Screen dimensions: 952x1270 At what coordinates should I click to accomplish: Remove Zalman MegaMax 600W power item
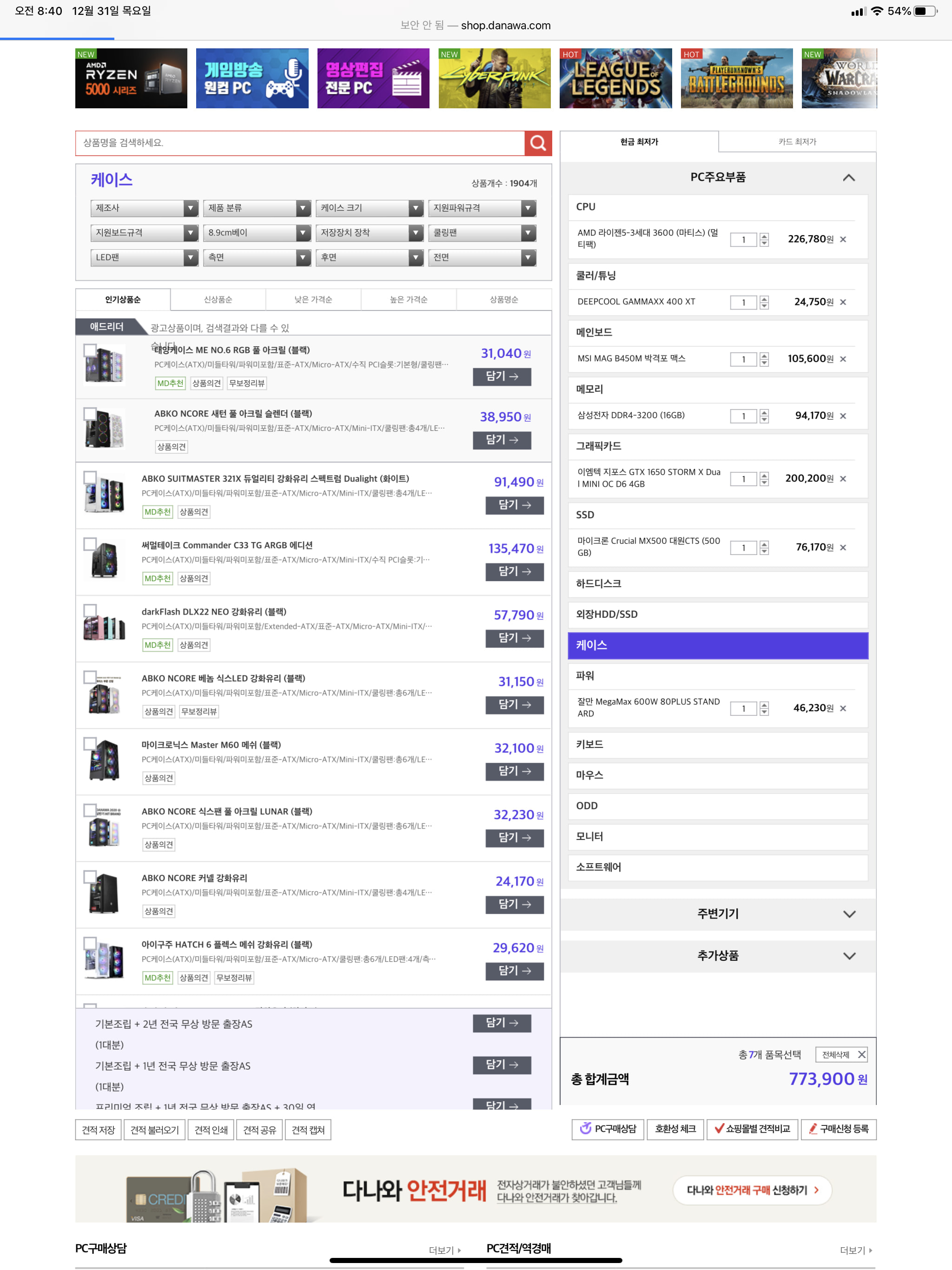pos(843,708)
